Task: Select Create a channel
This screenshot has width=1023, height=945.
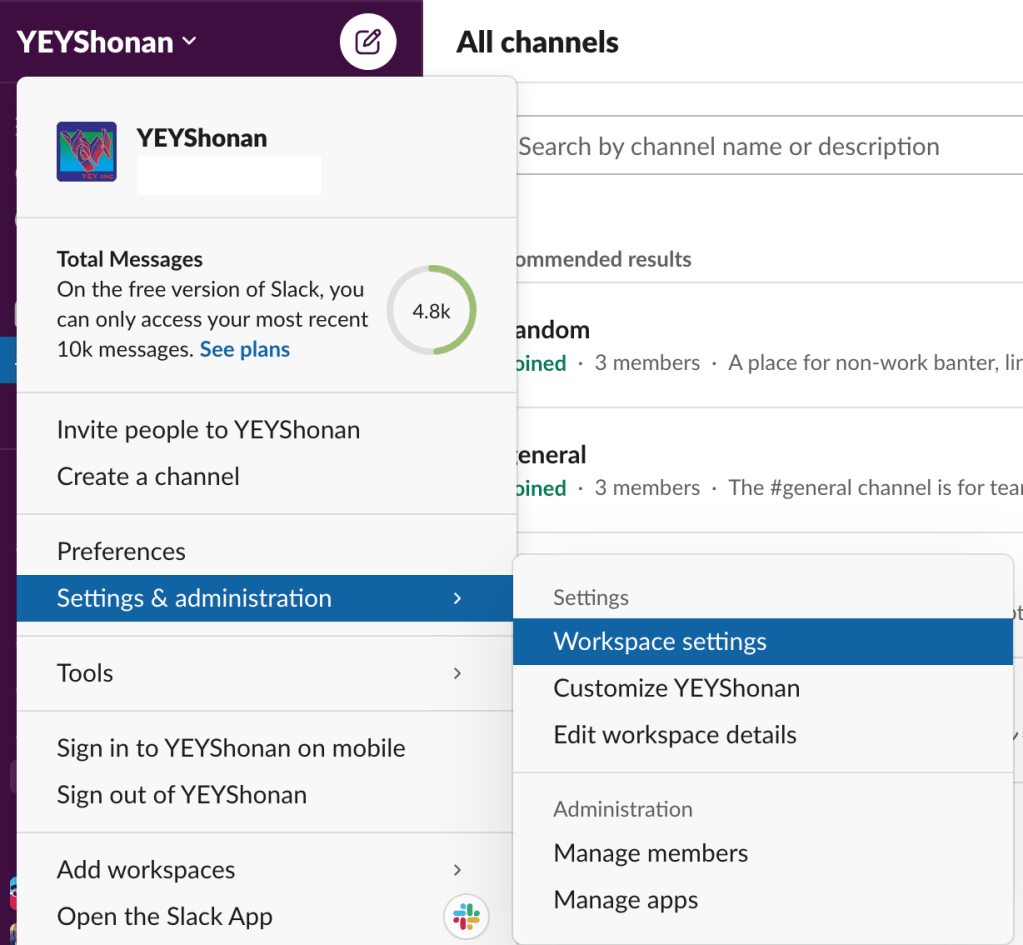Action: pos(148,477)
